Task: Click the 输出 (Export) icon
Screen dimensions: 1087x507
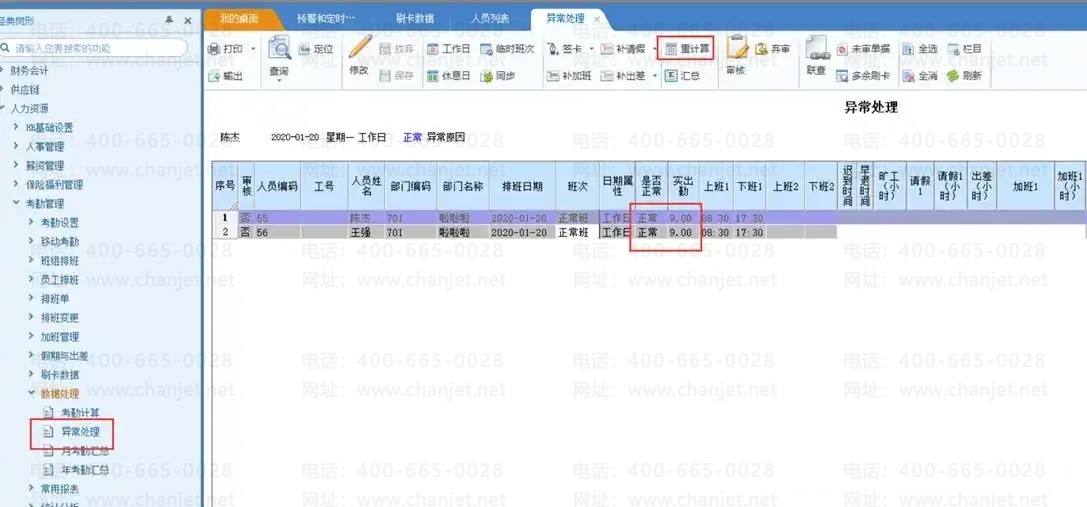Action: [214, 76]
